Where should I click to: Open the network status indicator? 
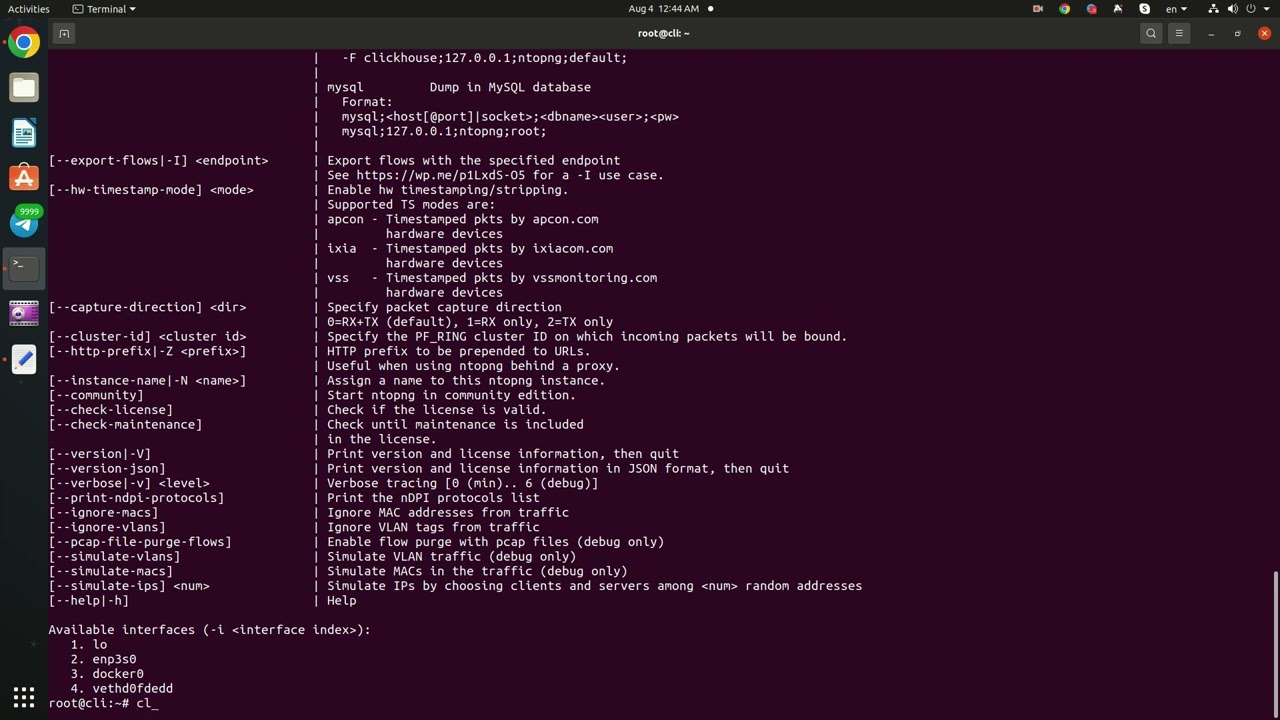point(1213,9)
